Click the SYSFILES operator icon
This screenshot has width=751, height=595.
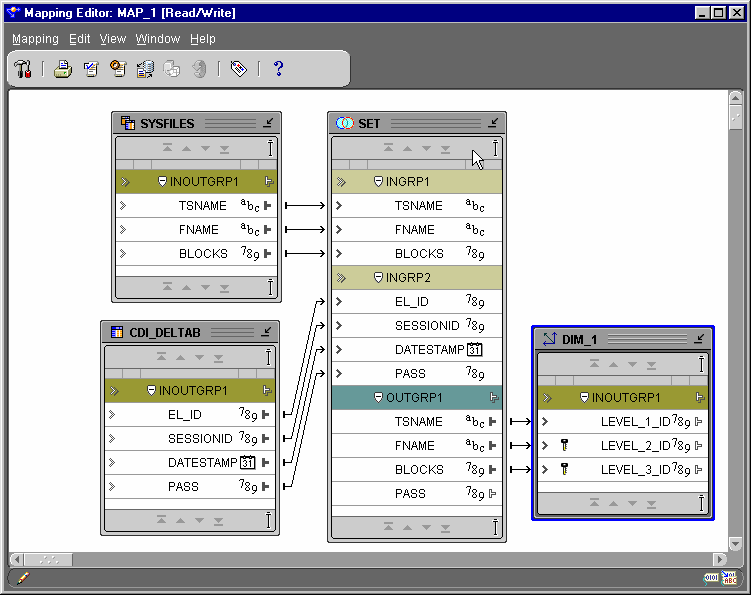pyautogui.click(x=127, y=123)
